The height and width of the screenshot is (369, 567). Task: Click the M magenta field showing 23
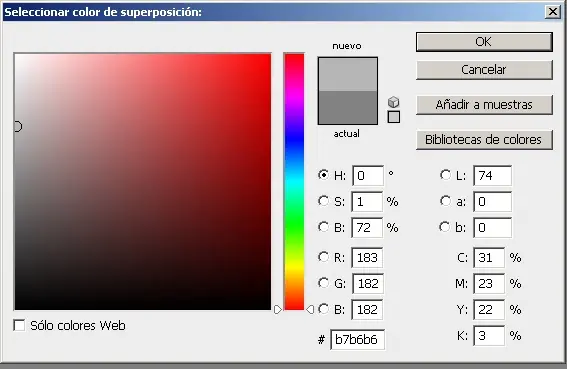click(489, 284)
